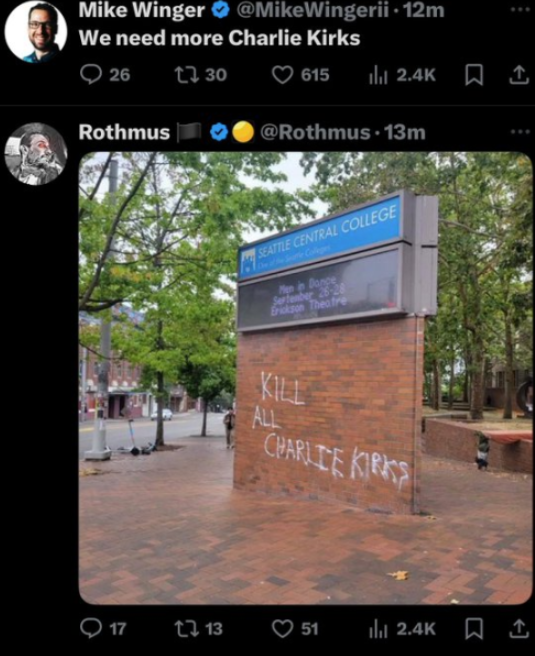Reply to Mike Winger's tweet
The image size is (535, 656).
(105, 75)
